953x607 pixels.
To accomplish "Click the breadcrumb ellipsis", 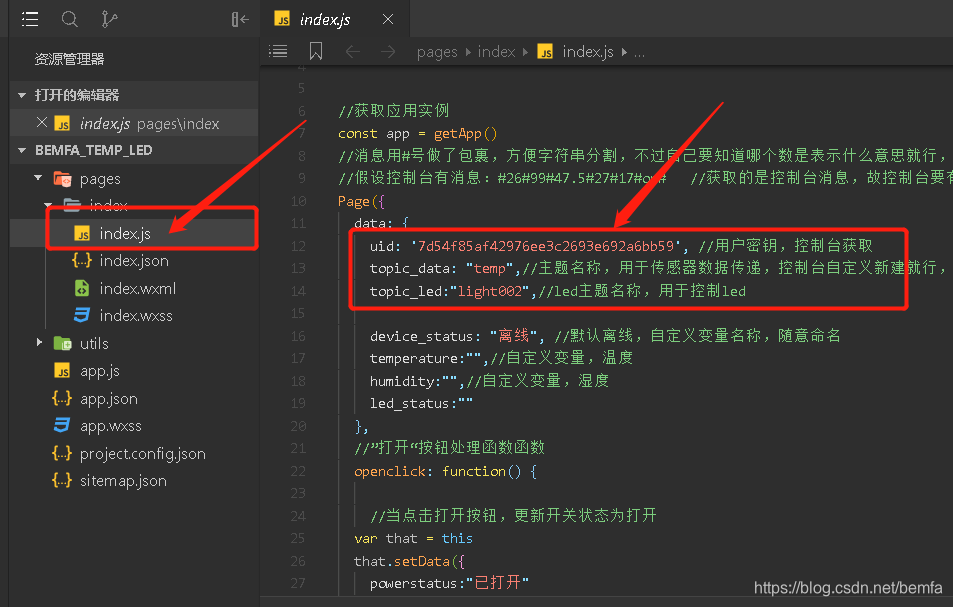I will coord(639,53).
